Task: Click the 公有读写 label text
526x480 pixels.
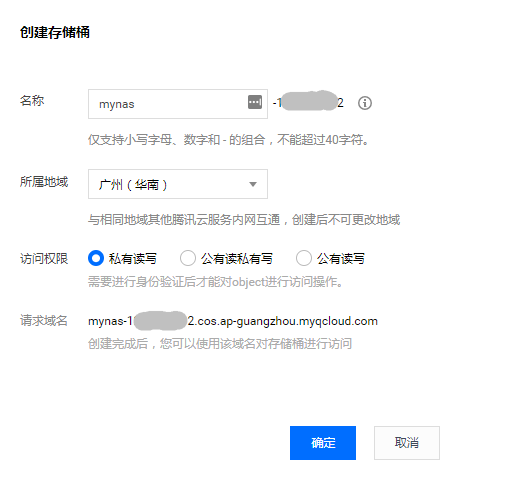Action: (341, 259)
